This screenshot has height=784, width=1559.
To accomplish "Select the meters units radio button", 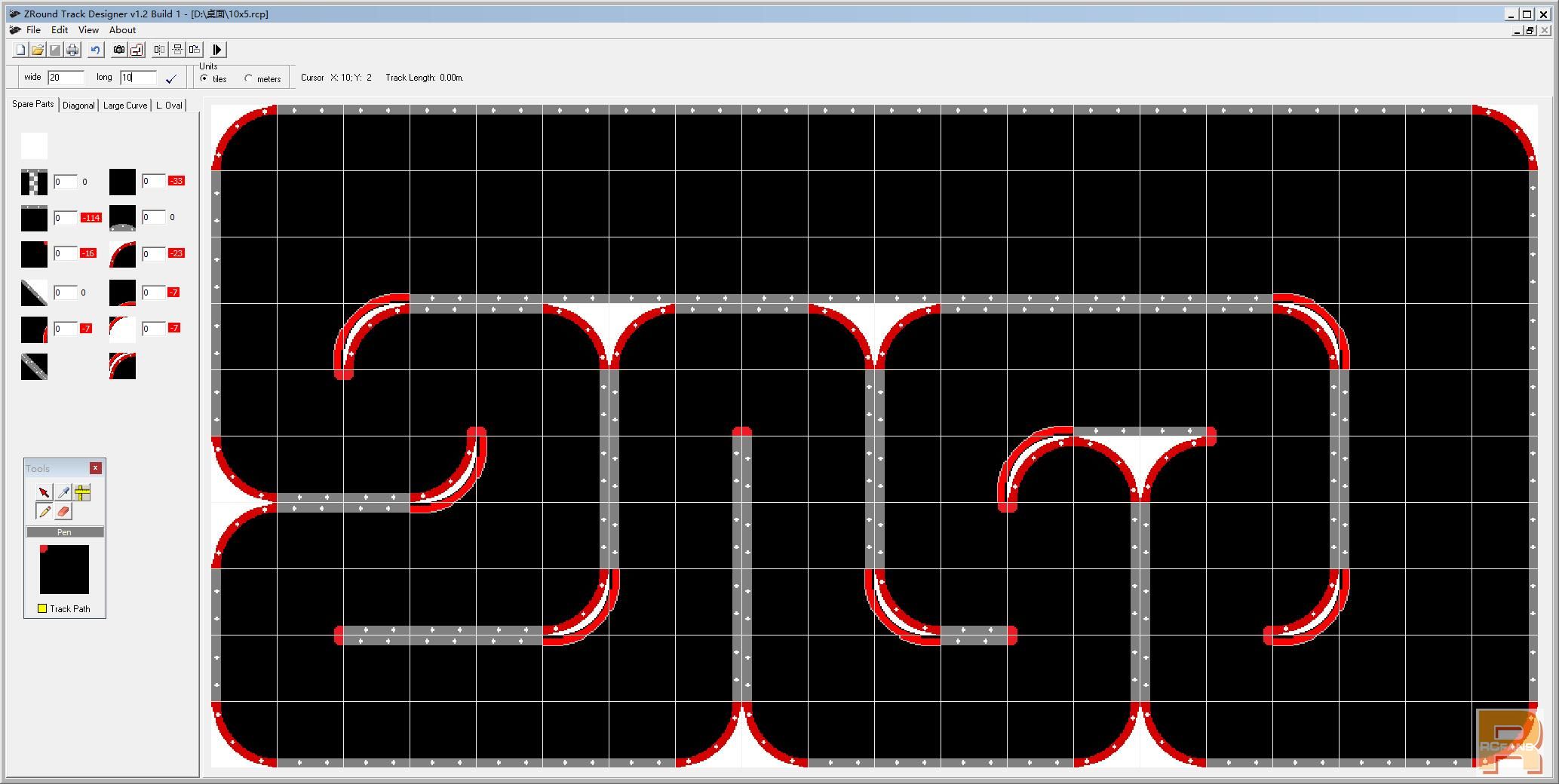I will 249,78.
